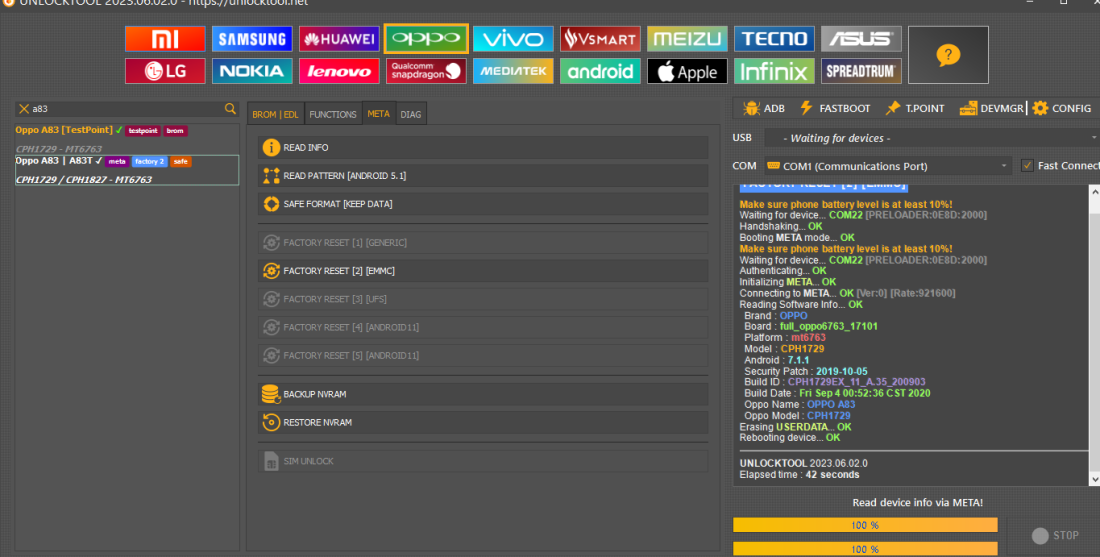Toggle the Fast Connect checkbox
1100x557 pixels.
pyautogui.click(x=1027, y=166)
